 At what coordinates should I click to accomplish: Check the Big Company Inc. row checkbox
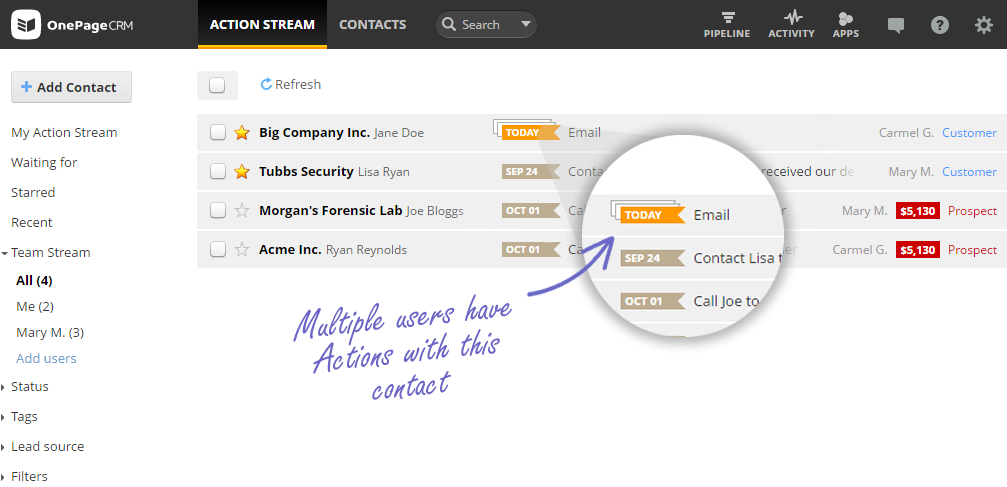pyautogui.click(x=218, y=133)
